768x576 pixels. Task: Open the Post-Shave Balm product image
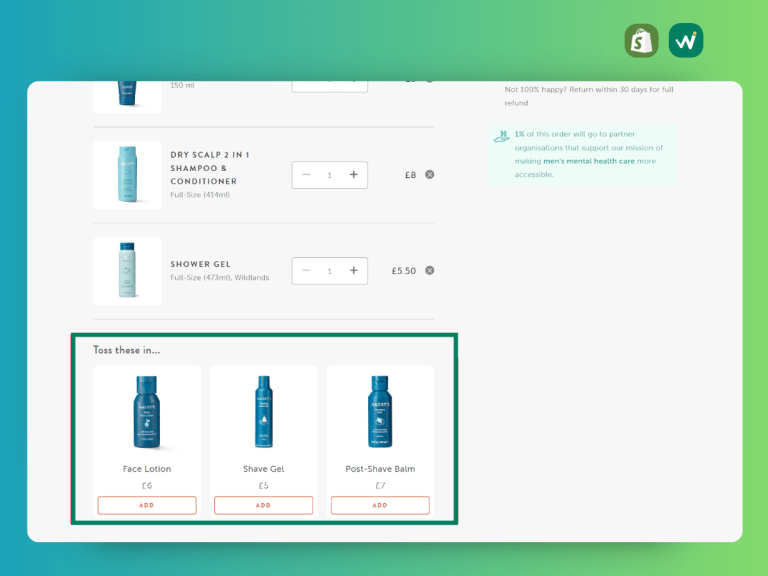[380, 412]
